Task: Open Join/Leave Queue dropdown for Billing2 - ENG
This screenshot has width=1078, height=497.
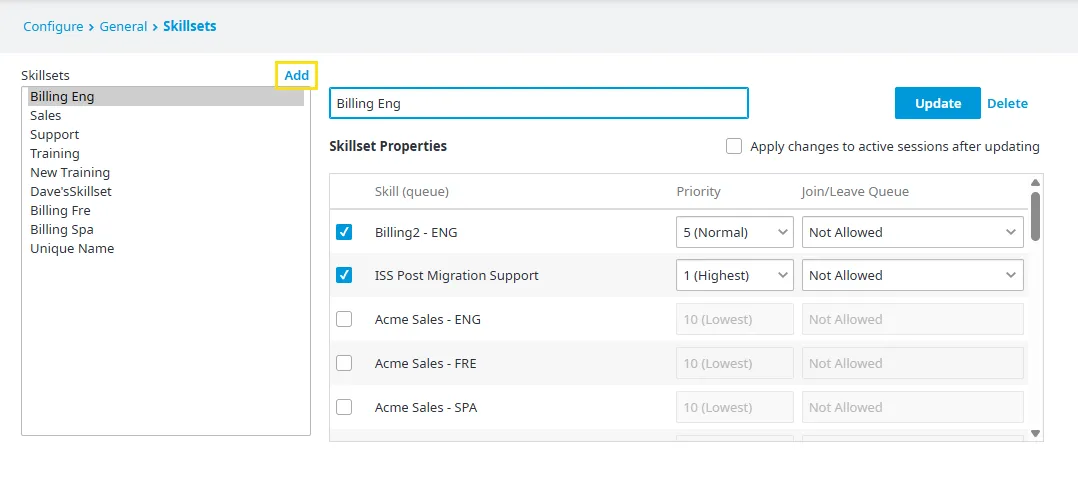Action: [913, 232]
